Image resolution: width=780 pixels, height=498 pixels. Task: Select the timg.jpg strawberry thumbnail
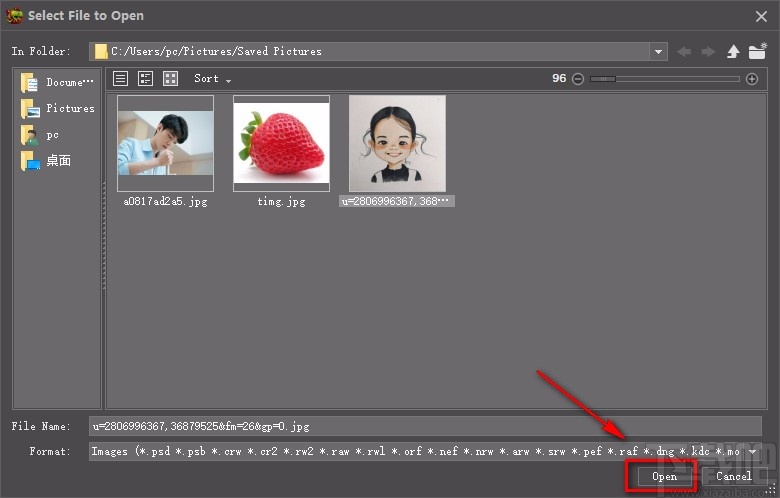point(281,143)
